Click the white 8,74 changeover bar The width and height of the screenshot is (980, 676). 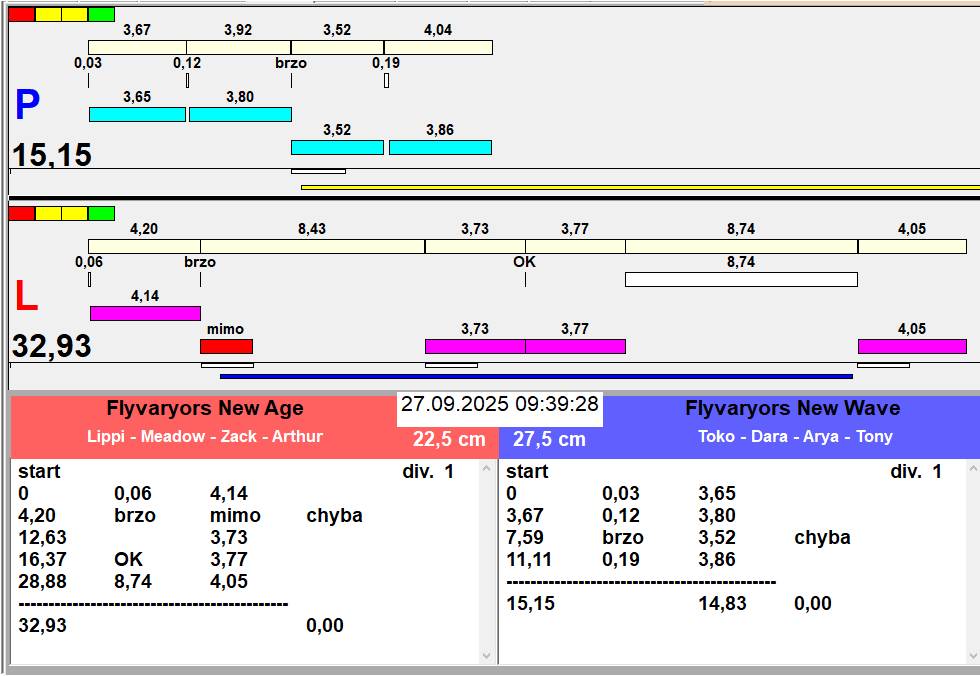pyautogui.click(x=741, y=279)
